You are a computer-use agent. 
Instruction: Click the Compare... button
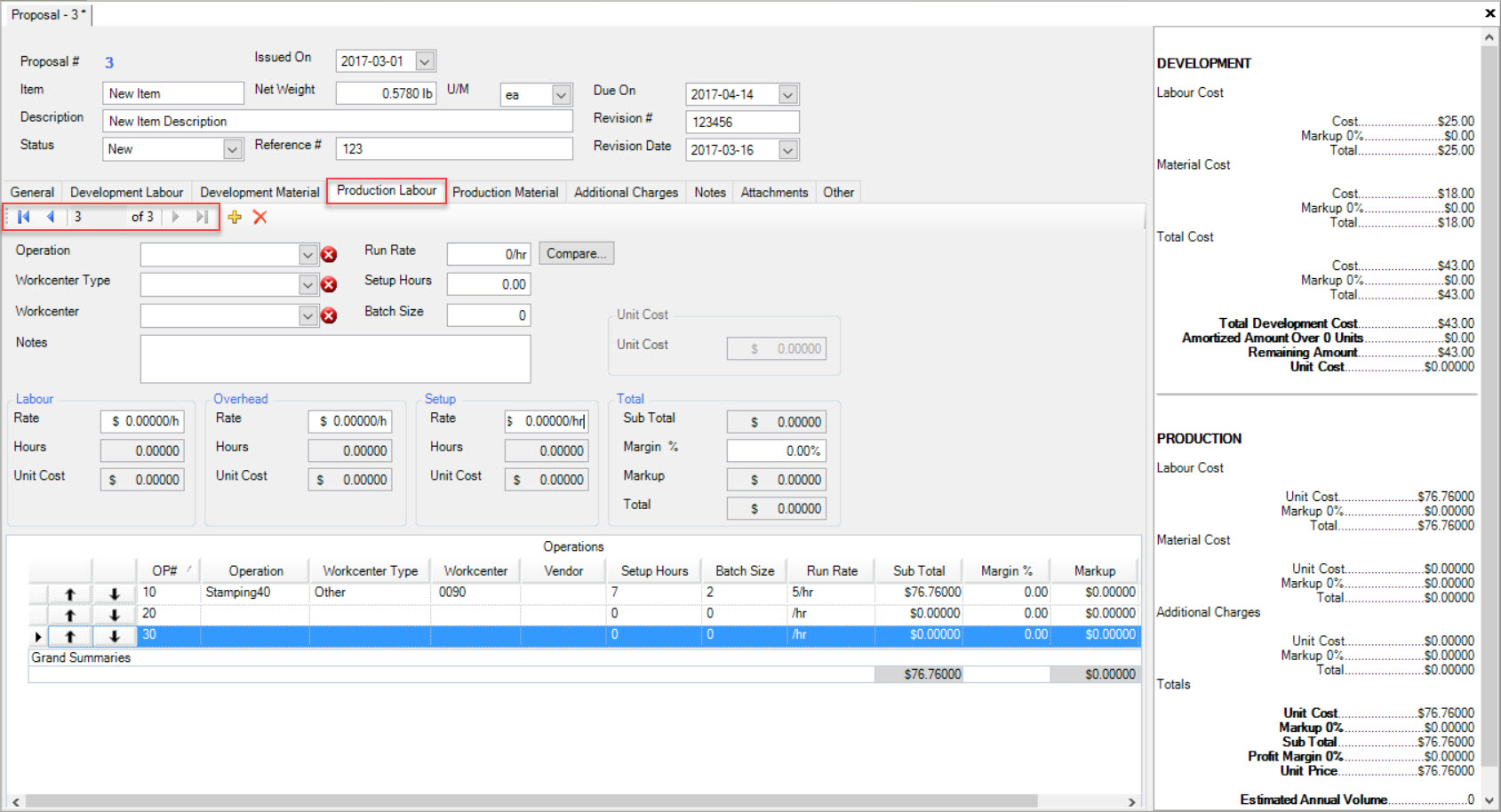tap(576, 254)
